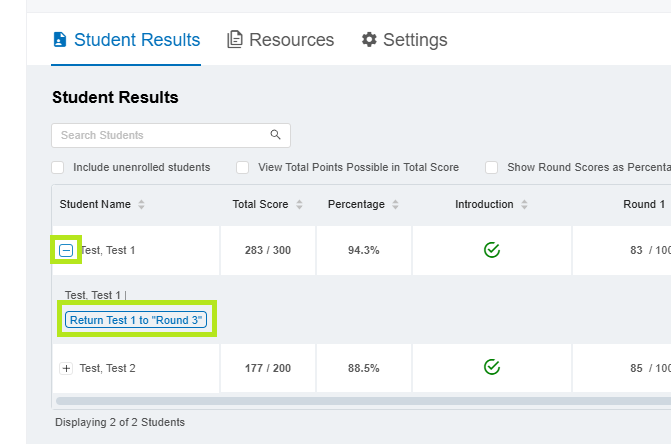The height and width of the screenshot is (444, 671).
Task: Click Test 2 Introduction green checkmark
Action: 491,368
